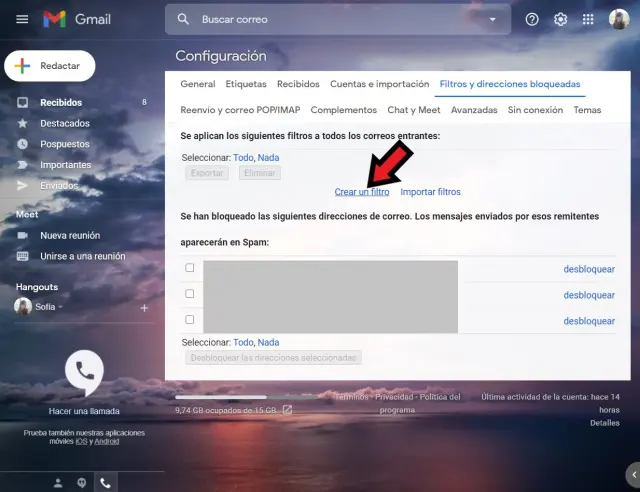640x492 pixels.
Task: Switch to the Etiquetas tab
Action: 246,84
